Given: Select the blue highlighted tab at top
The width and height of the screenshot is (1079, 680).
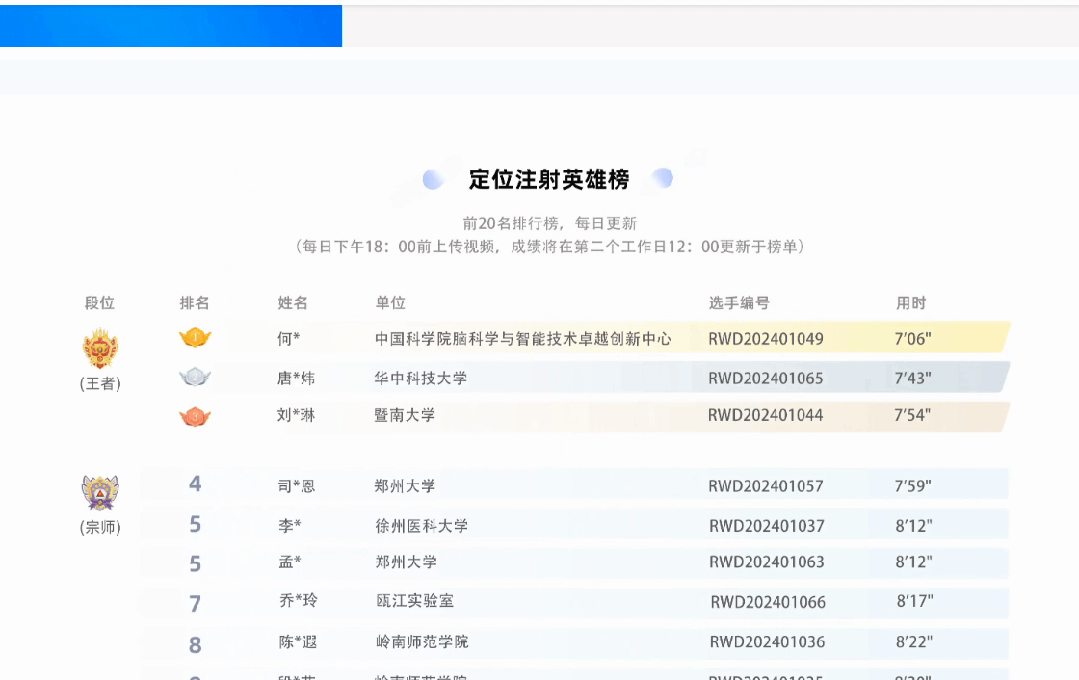Looking at the screenshot, I should [171, 26].
